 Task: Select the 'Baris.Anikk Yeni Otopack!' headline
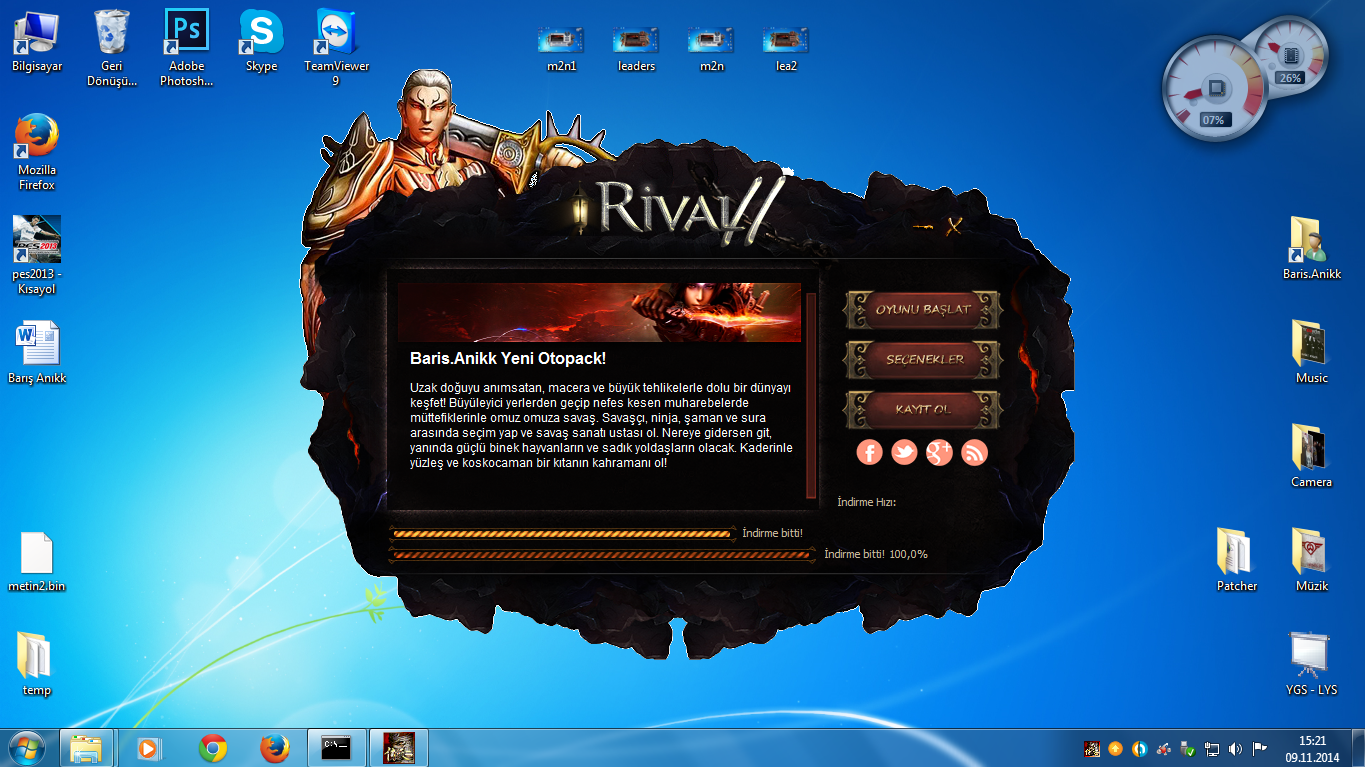click(x=508, y=358)
